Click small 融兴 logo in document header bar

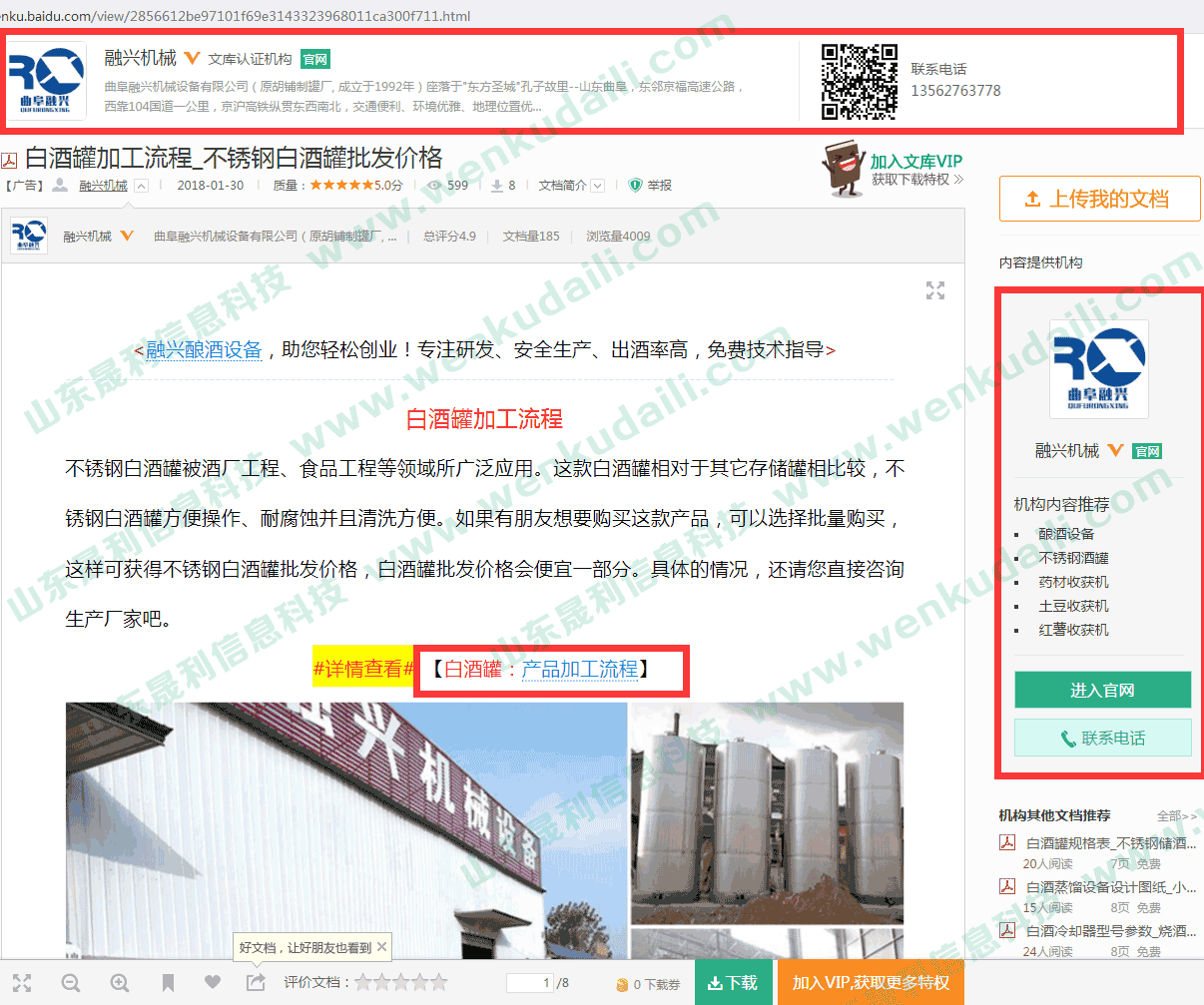coord(28,236)
